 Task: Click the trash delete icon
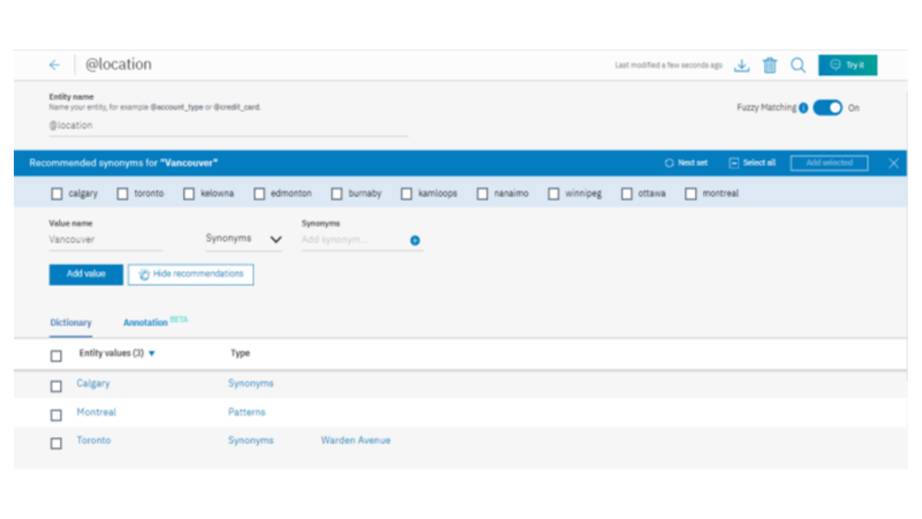pos(769,66)
